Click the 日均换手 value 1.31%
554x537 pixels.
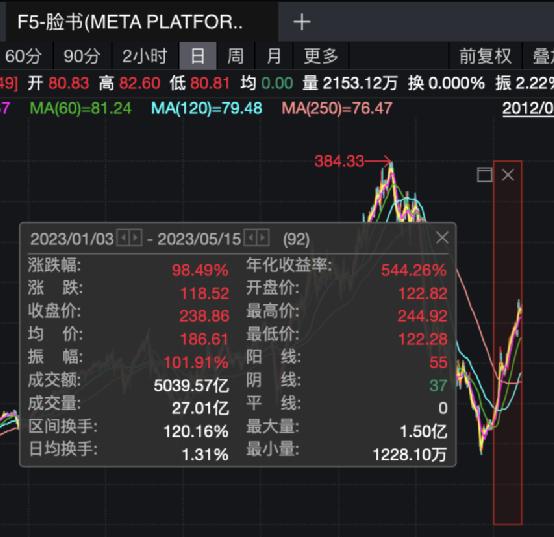tap(205, 455)
